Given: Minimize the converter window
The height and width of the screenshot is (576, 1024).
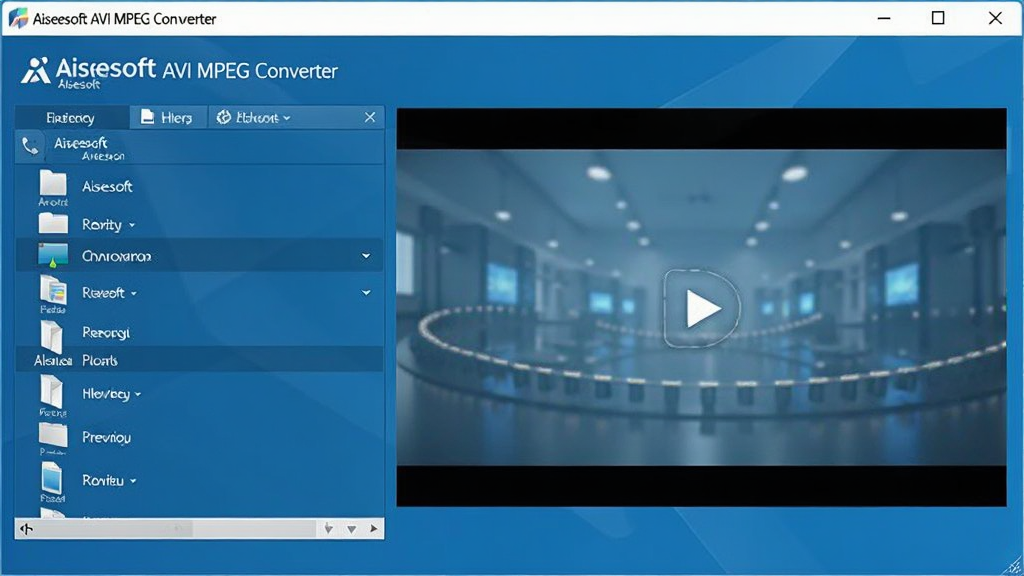Looking at the screenshot, I should pyautogui.click(x=884, y=18).
